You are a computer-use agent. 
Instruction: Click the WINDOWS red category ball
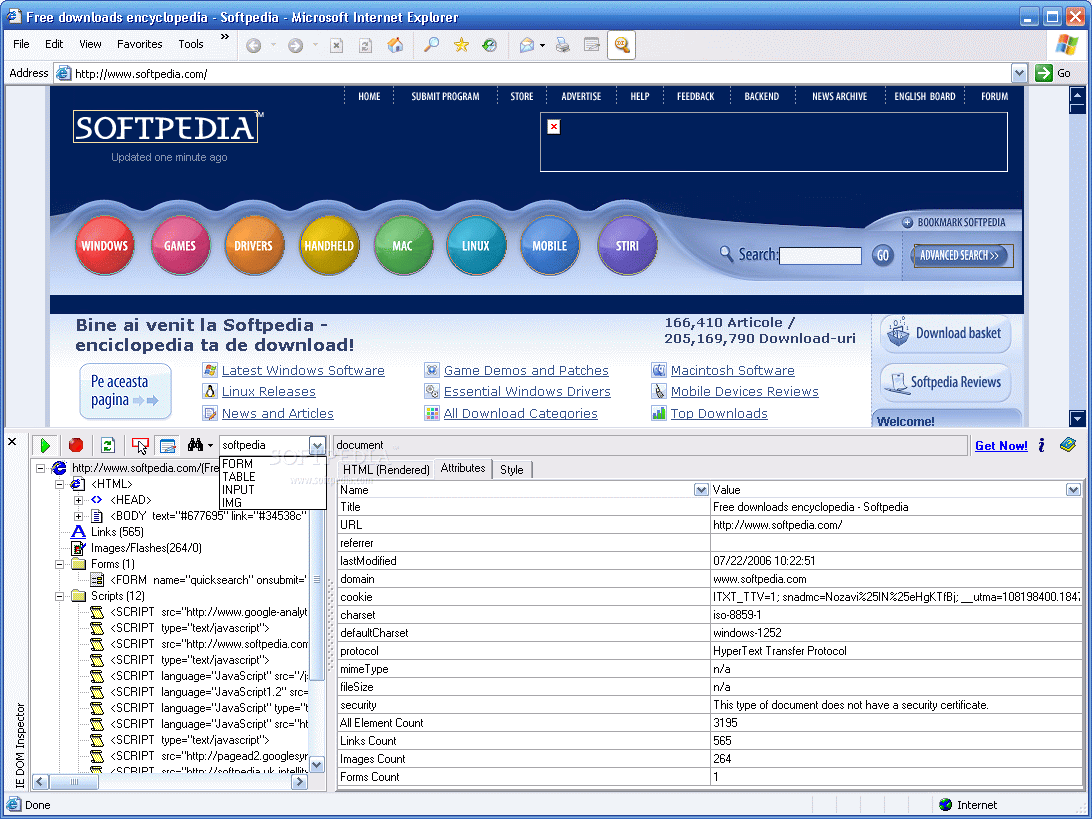point(104,245)
